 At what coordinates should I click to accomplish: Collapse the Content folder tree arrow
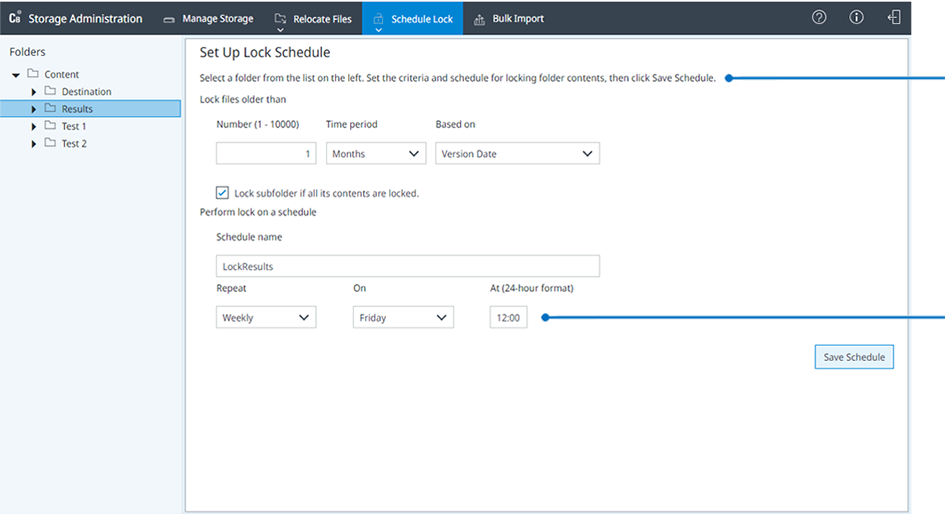16,75
